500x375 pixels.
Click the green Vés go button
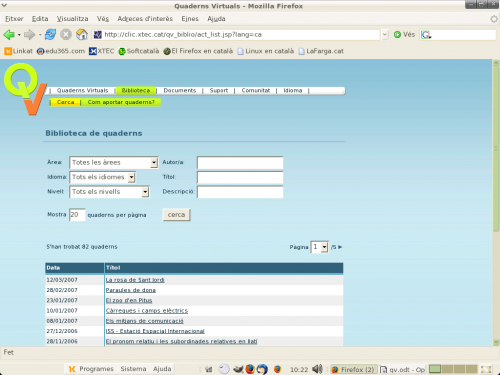coord(404,34)
